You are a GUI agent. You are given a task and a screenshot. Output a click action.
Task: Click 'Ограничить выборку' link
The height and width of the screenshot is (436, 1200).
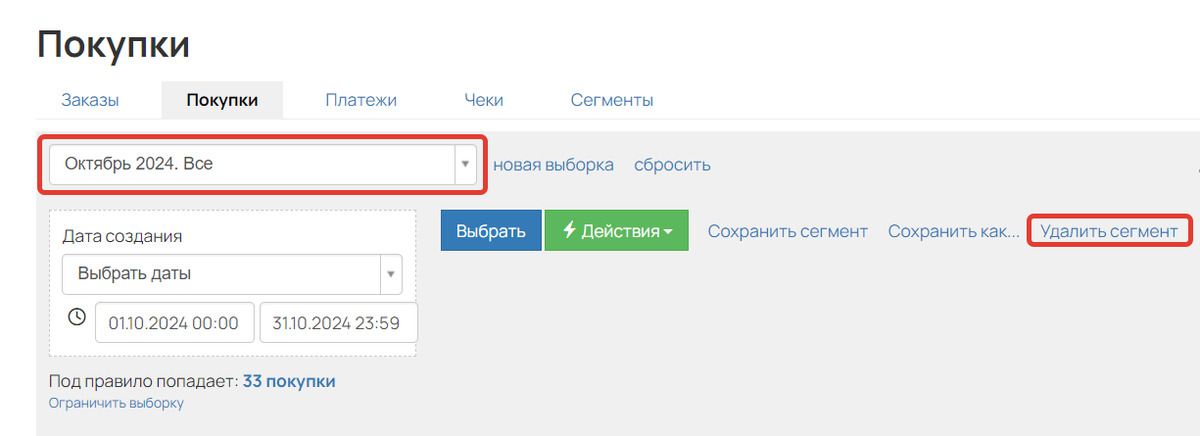coord(116,403)
